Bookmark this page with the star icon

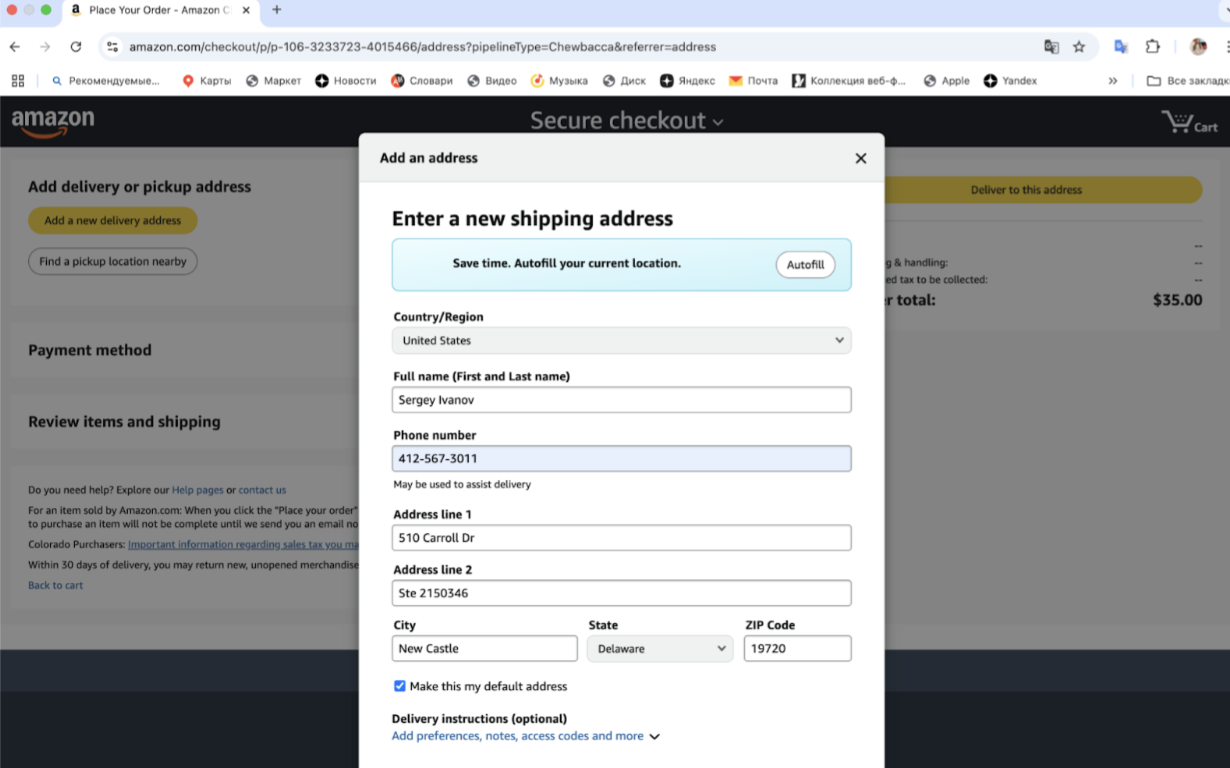tap(1079, 47)
